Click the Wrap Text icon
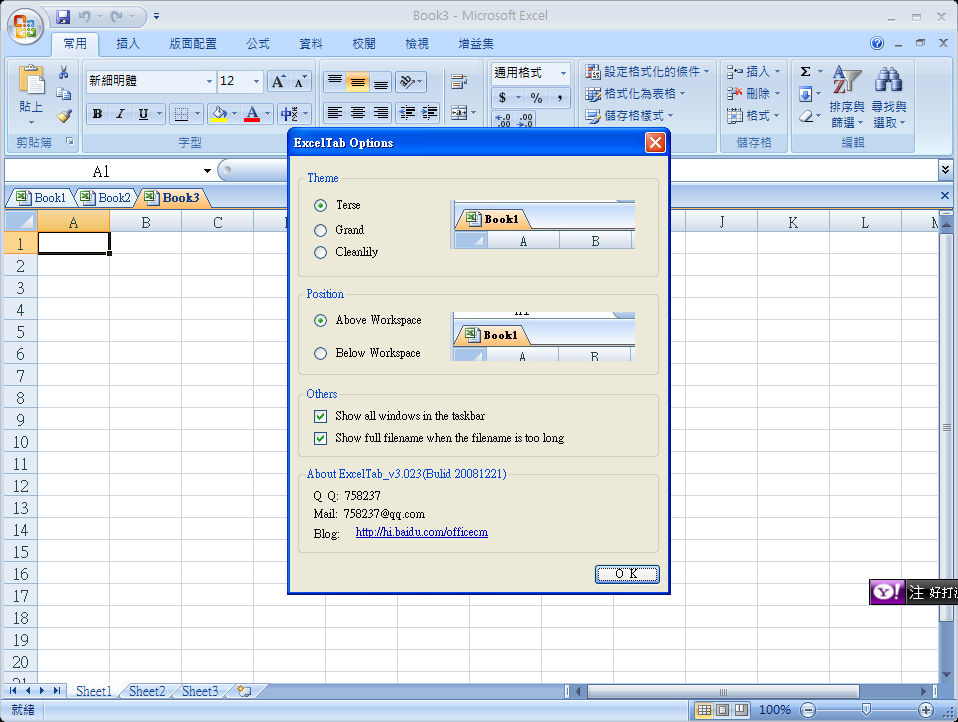 point(459,81)
